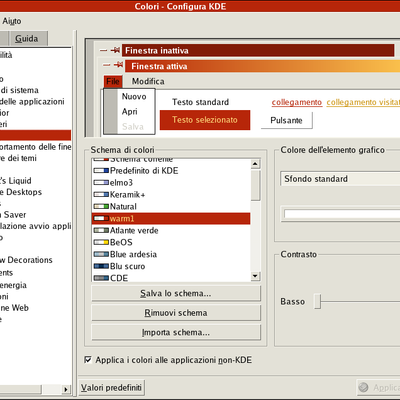Click the scheme list scroll down arrow

pos(255,276)
